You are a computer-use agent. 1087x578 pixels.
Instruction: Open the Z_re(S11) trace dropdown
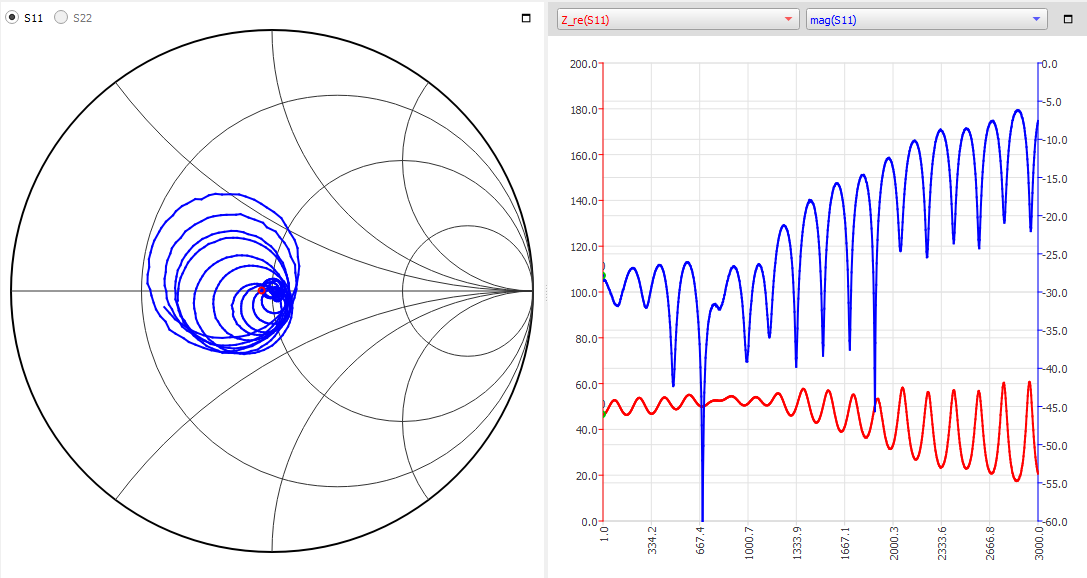click(677, 19)
